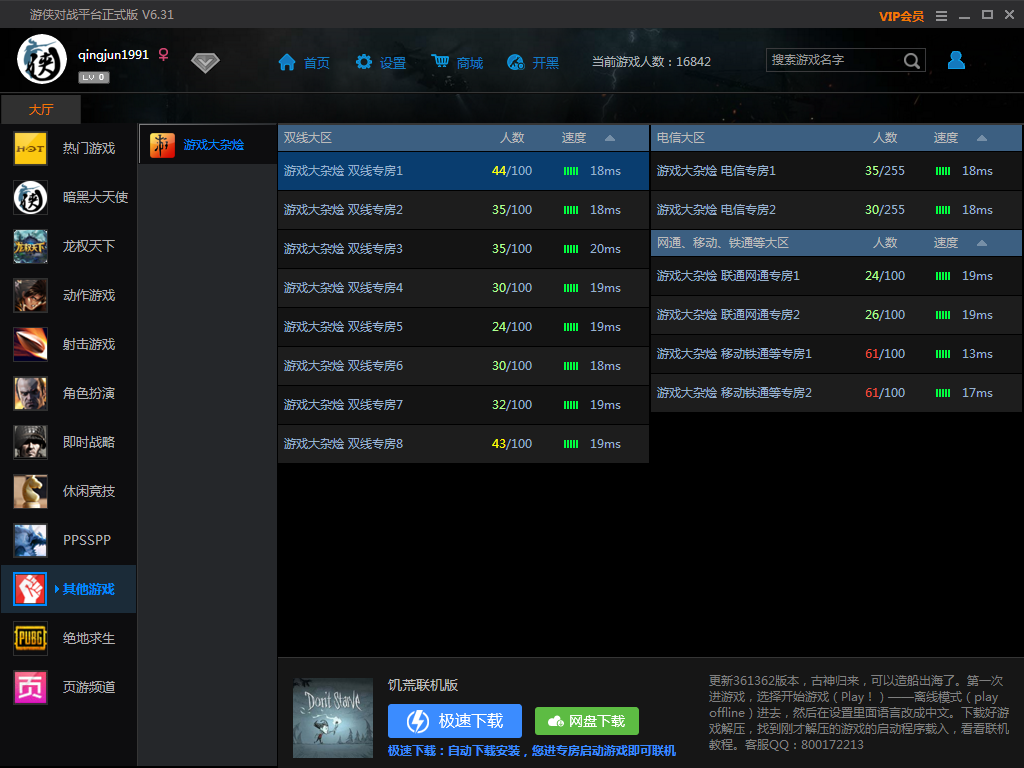The width and height of the screenshot is (1024, 768).
Task: Click 速度 column header in 电信大区
Action: pos(946,138)
